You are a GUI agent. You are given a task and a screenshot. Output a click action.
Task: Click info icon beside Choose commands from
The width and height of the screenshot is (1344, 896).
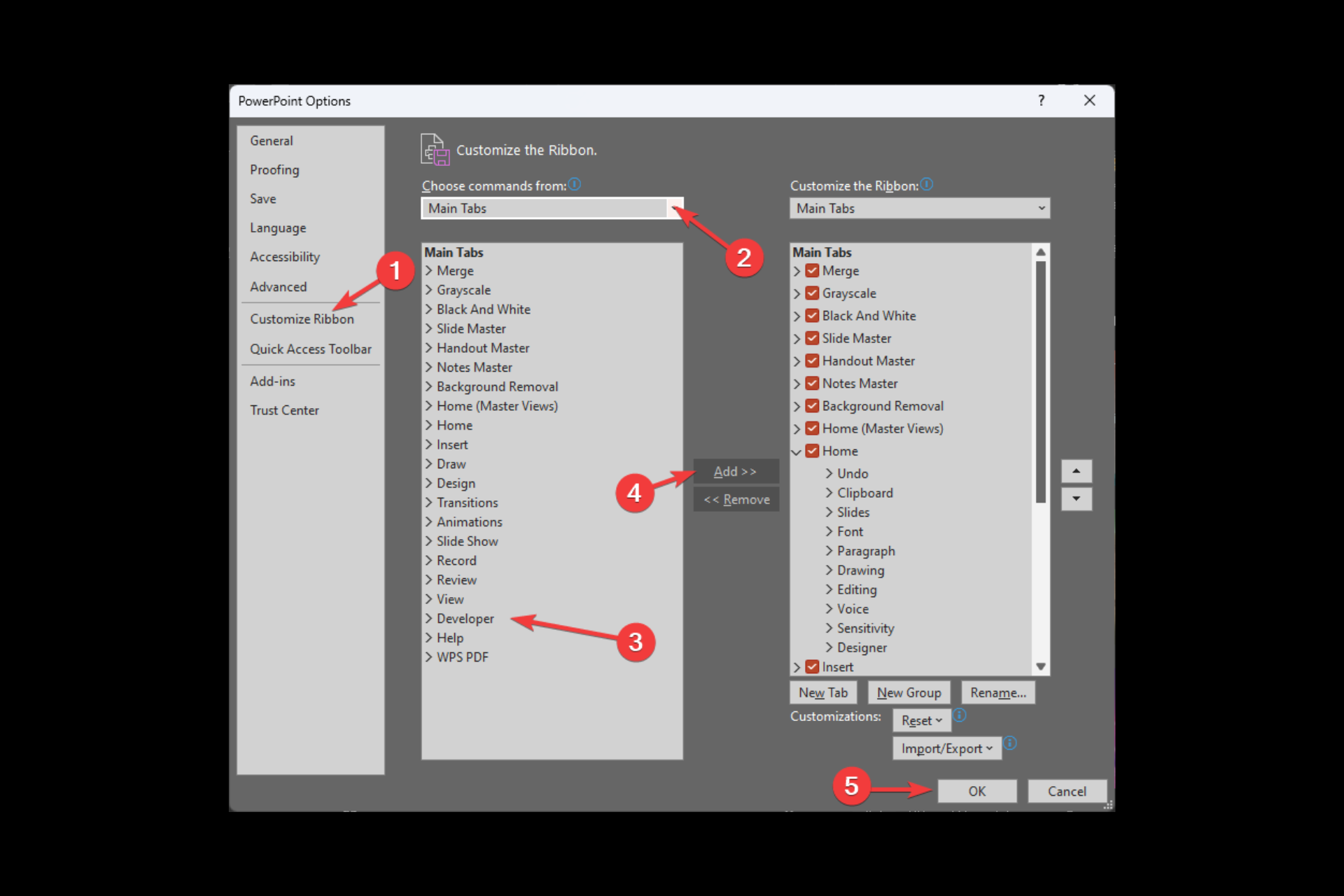tap(575, 184)
